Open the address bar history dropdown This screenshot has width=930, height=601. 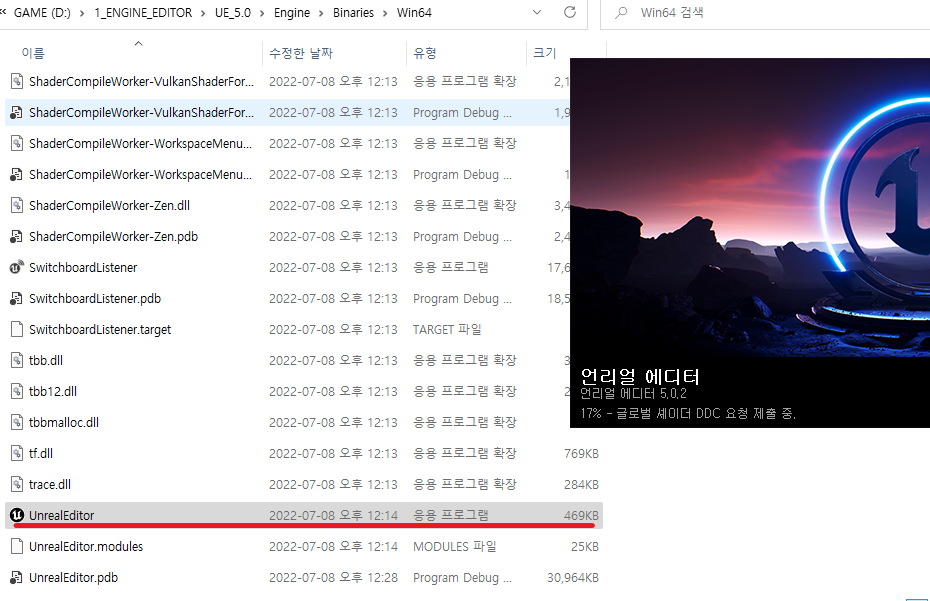pos(537,12)
